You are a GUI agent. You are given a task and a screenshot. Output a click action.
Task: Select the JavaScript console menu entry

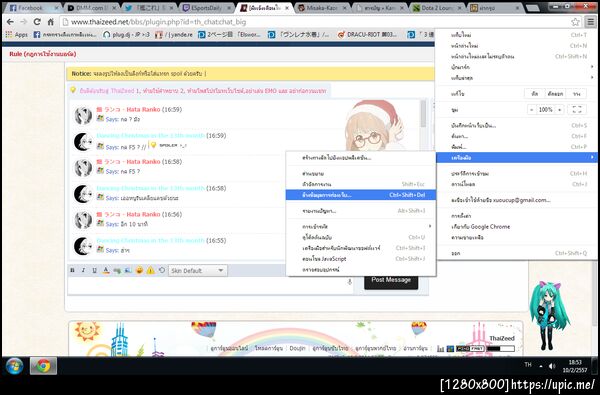tap(360, 259)
